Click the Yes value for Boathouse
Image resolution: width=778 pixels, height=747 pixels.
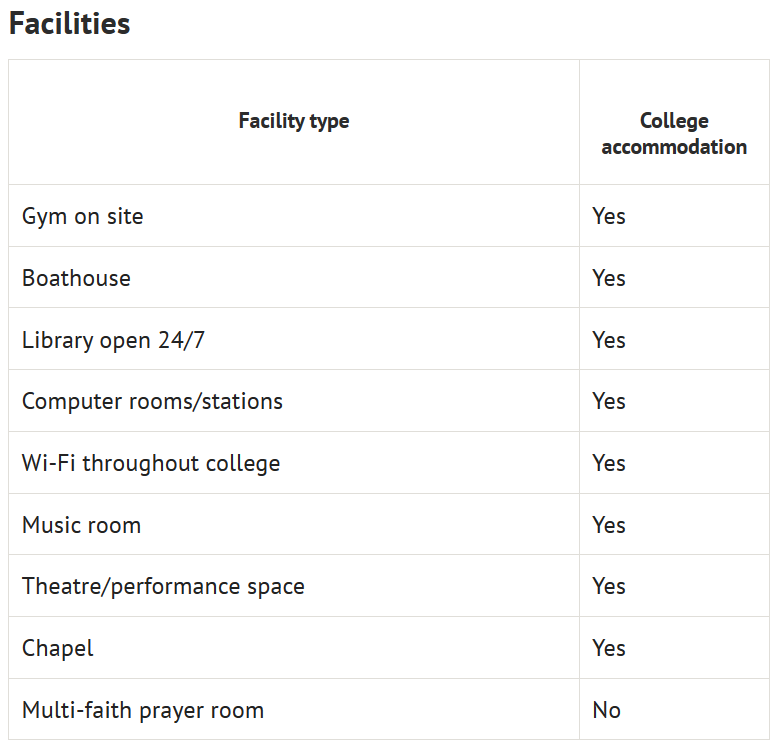click(x=609, y=278)
